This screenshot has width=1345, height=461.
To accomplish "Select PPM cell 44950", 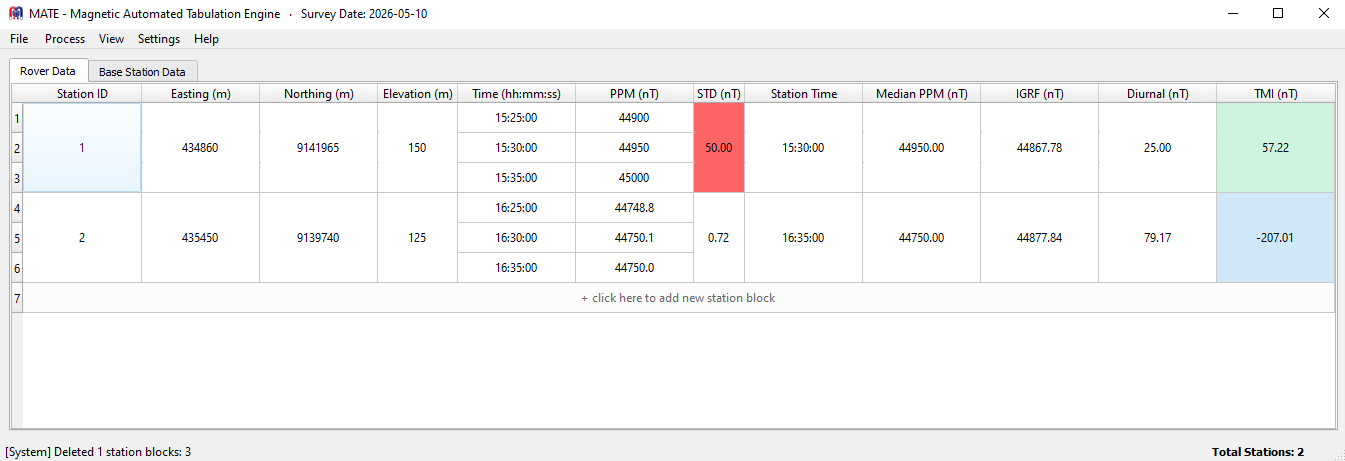I will 634,148.
